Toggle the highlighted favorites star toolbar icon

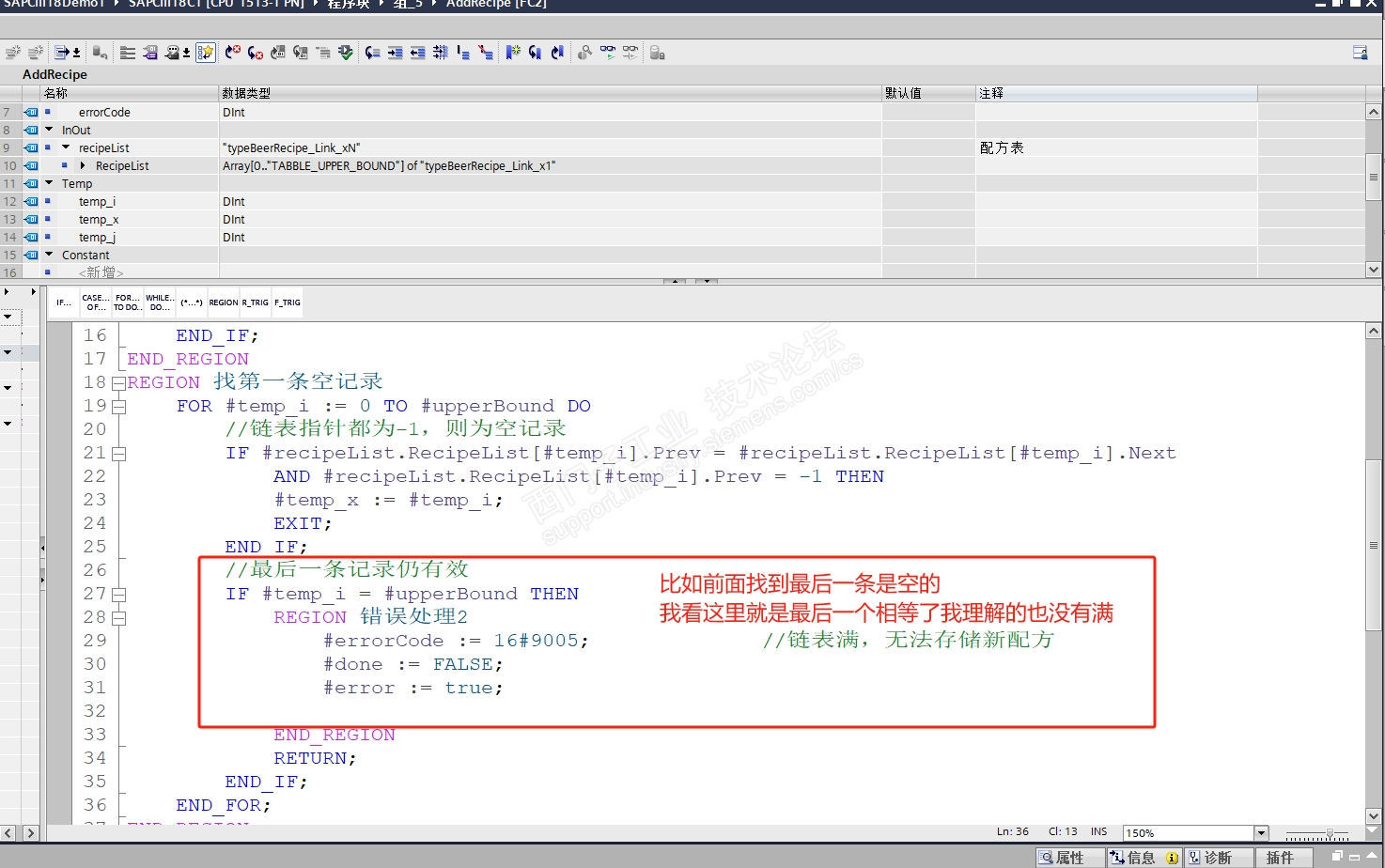[206, 53]
